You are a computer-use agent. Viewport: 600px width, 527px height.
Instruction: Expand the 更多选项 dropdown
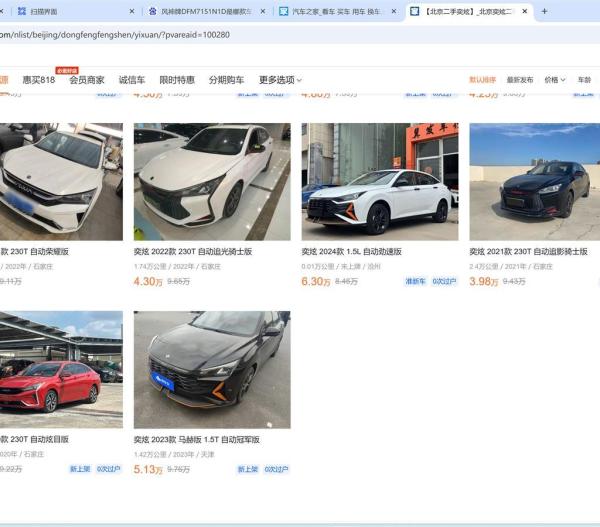(x=280, y=80)
